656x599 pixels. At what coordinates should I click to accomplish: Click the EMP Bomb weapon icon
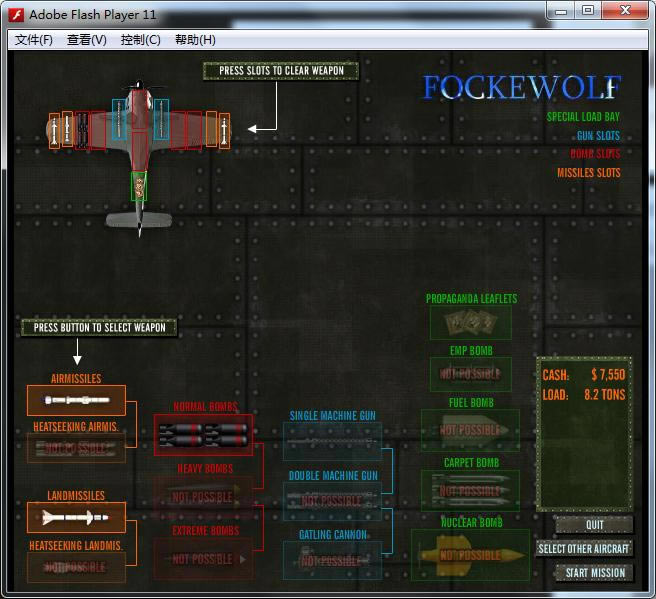pos(470,375)
